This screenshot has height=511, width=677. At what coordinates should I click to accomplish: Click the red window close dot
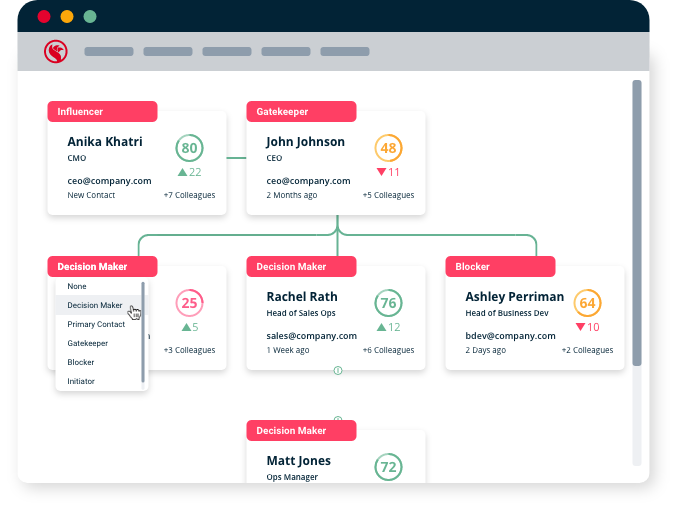pyautogui.click(x=44, y=16)
